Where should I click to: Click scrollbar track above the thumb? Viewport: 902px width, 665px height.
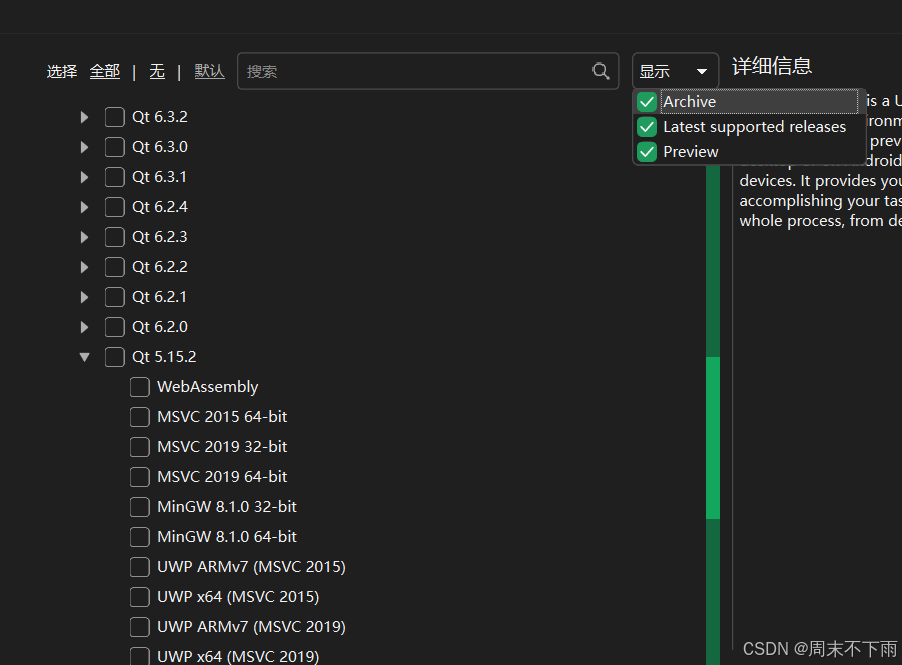713,262
